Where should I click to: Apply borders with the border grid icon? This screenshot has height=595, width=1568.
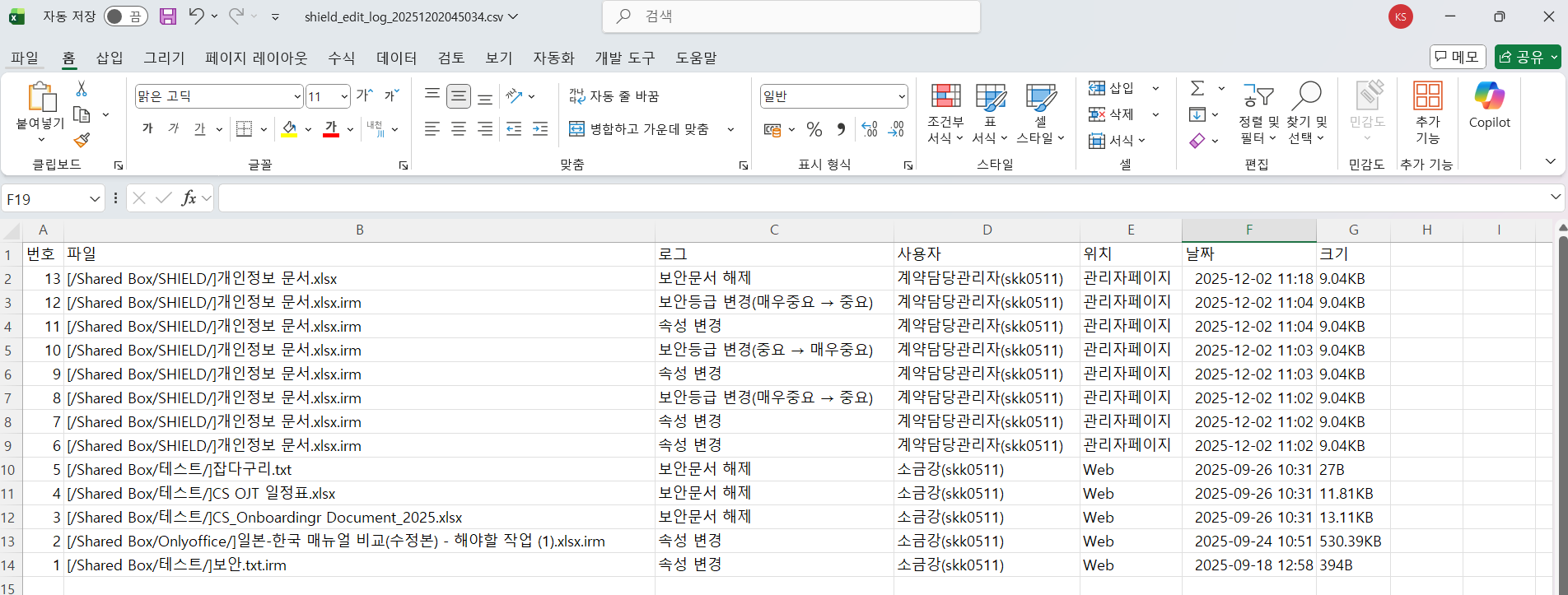click(244, 128)
